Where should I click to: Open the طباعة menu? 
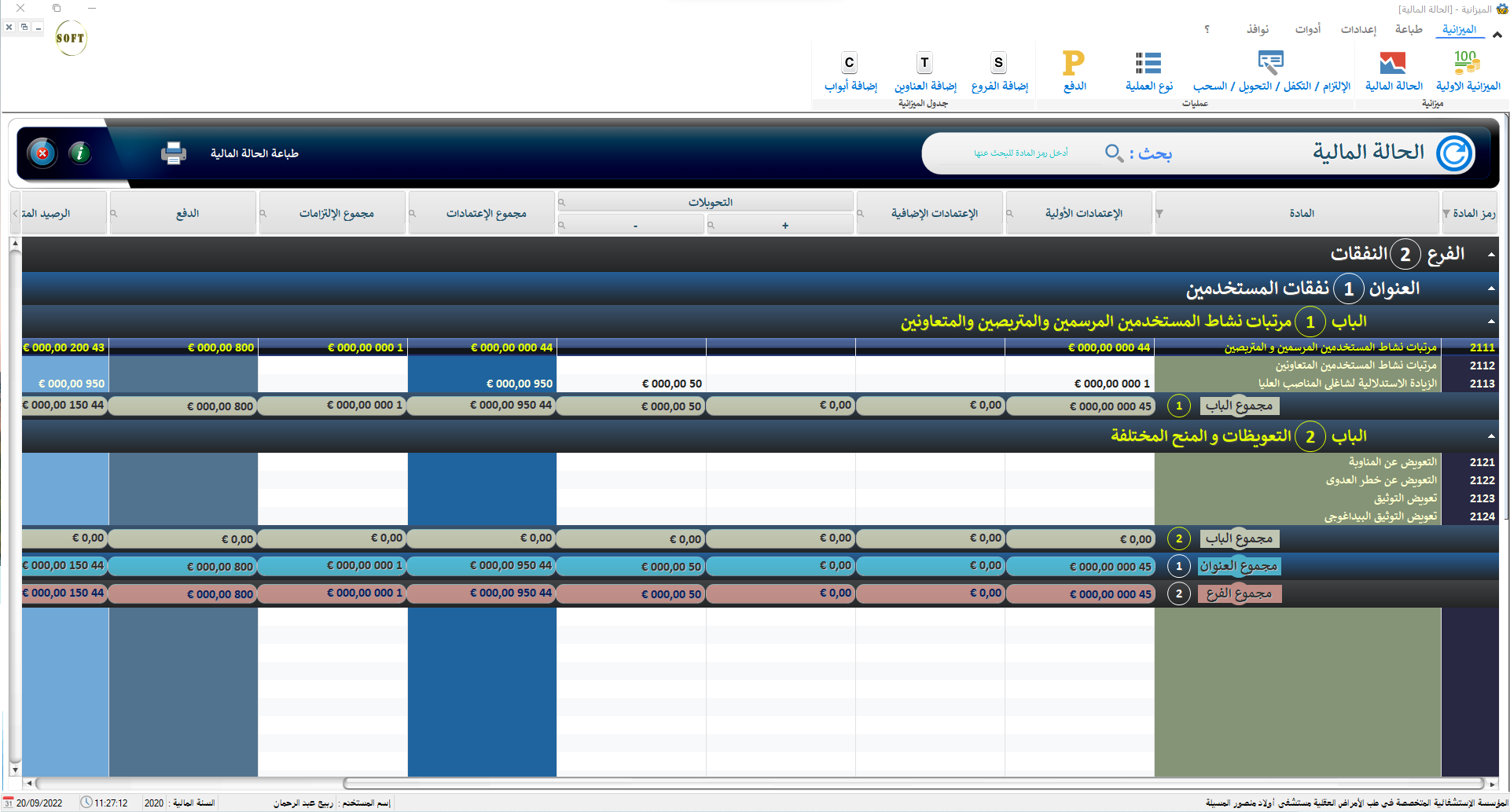[x=1408, y=29]
